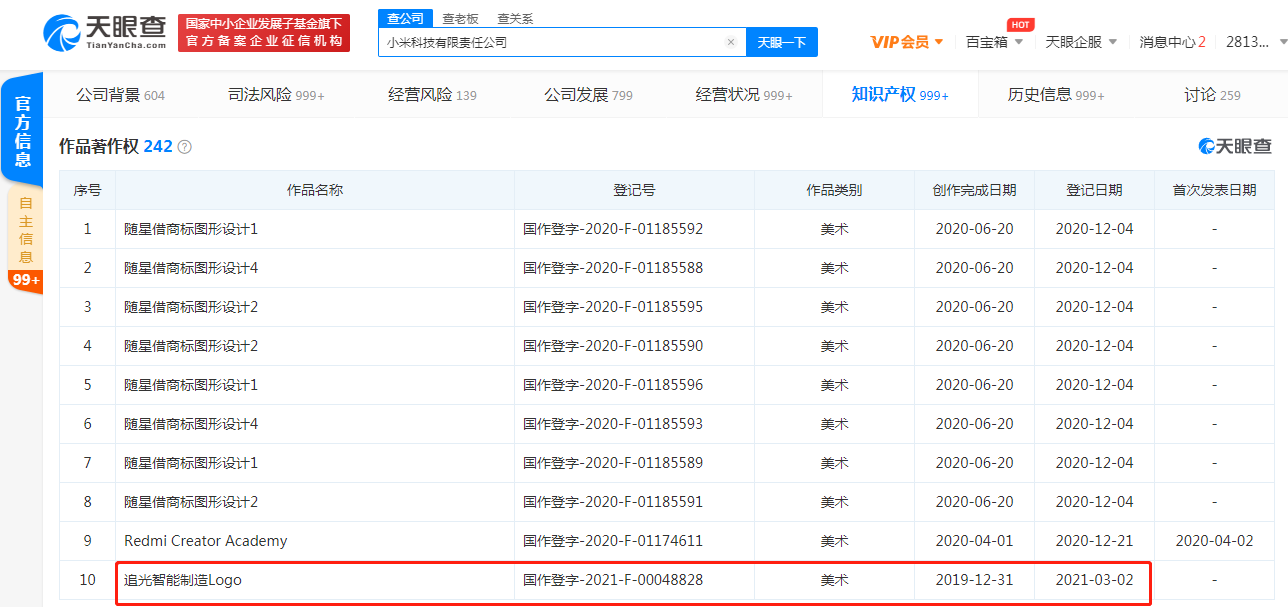Open the 经营状况 tab
Viewport: 1288px width, 607px height.
pos(744,95)
